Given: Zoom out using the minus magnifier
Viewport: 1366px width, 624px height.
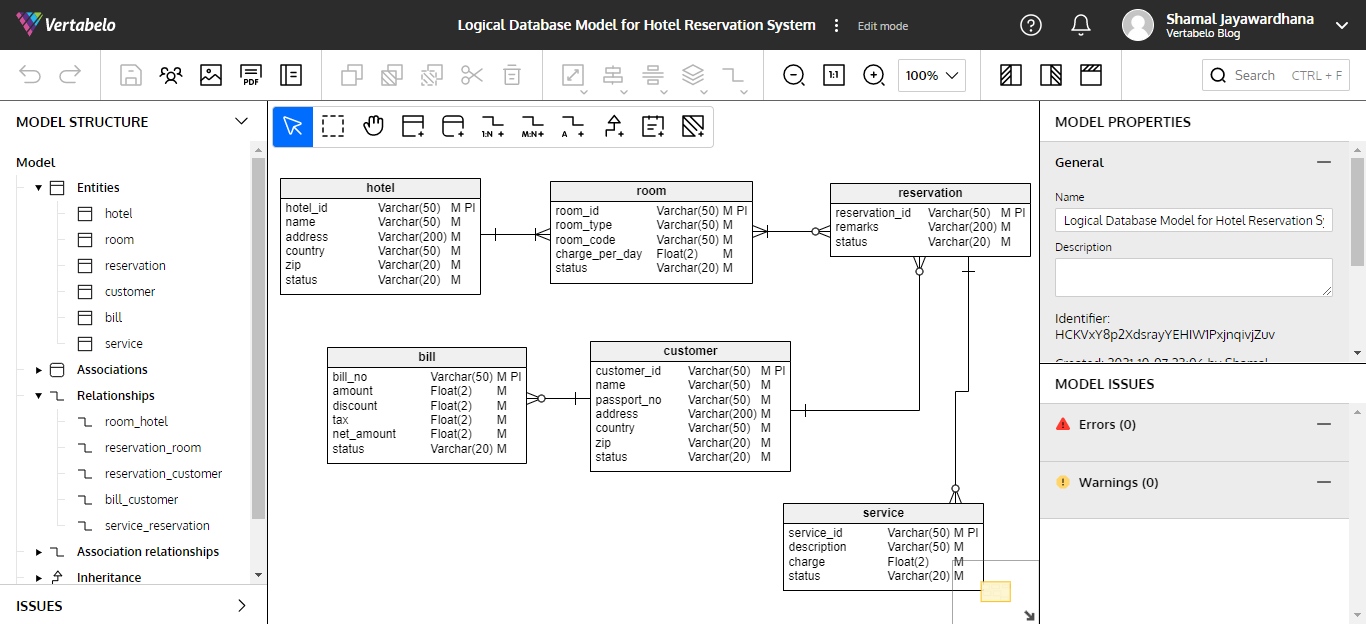Looking at the screenshot, I should pos(794,75).
